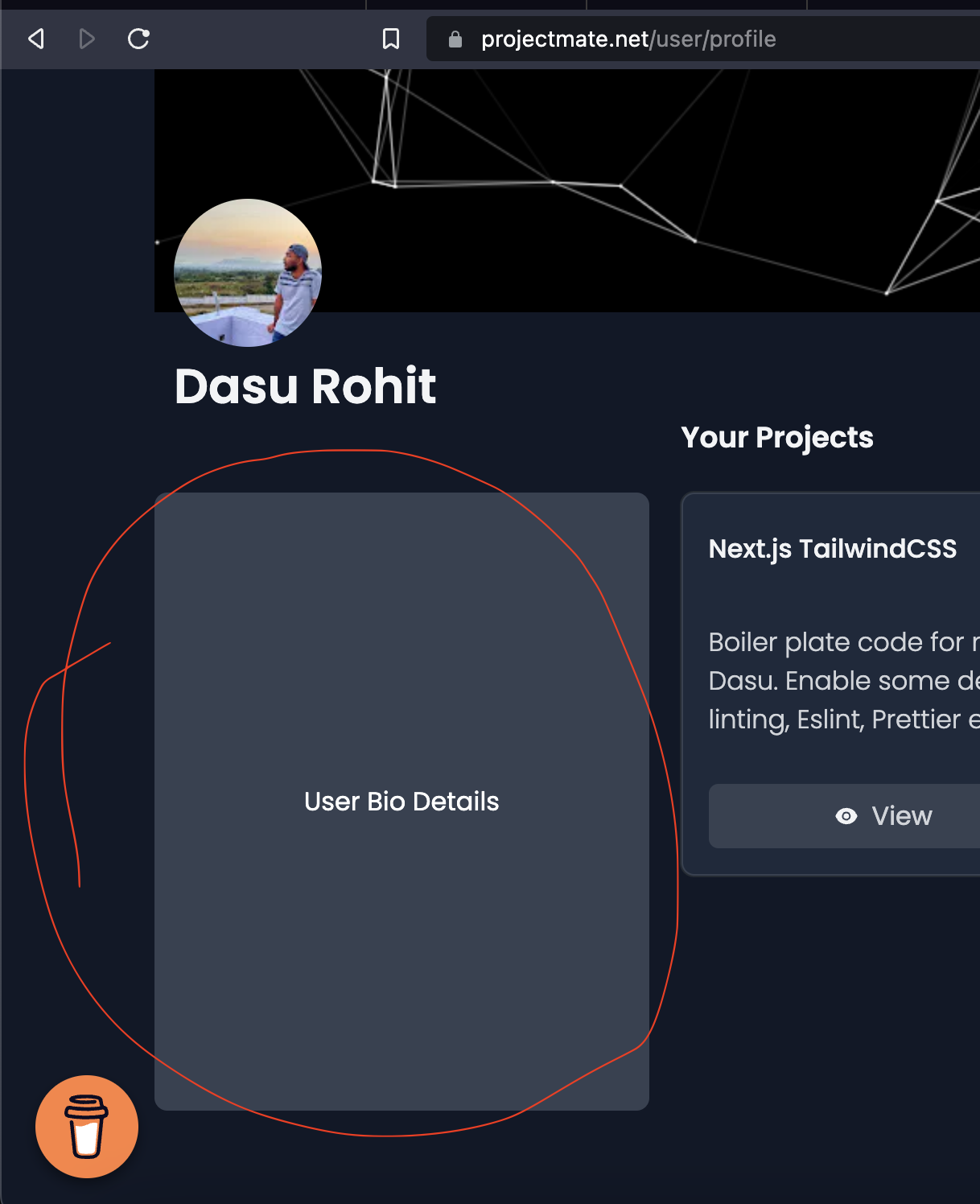The width and height of the screenshot is (980, 1204).
Task: Select the User Bio Details card
Action: click(x=401, y=801)
